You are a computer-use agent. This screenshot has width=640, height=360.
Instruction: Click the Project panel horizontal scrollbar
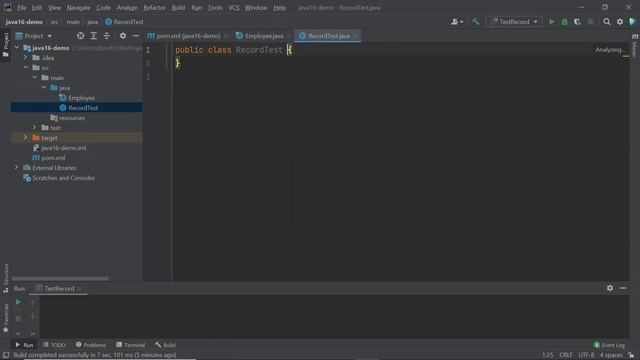[60, 279]
